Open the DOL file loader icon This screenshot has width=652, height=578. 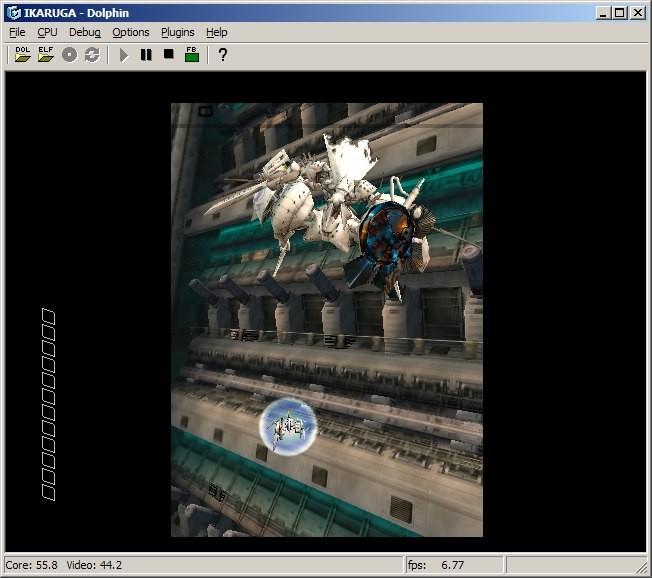pos(22,54)
